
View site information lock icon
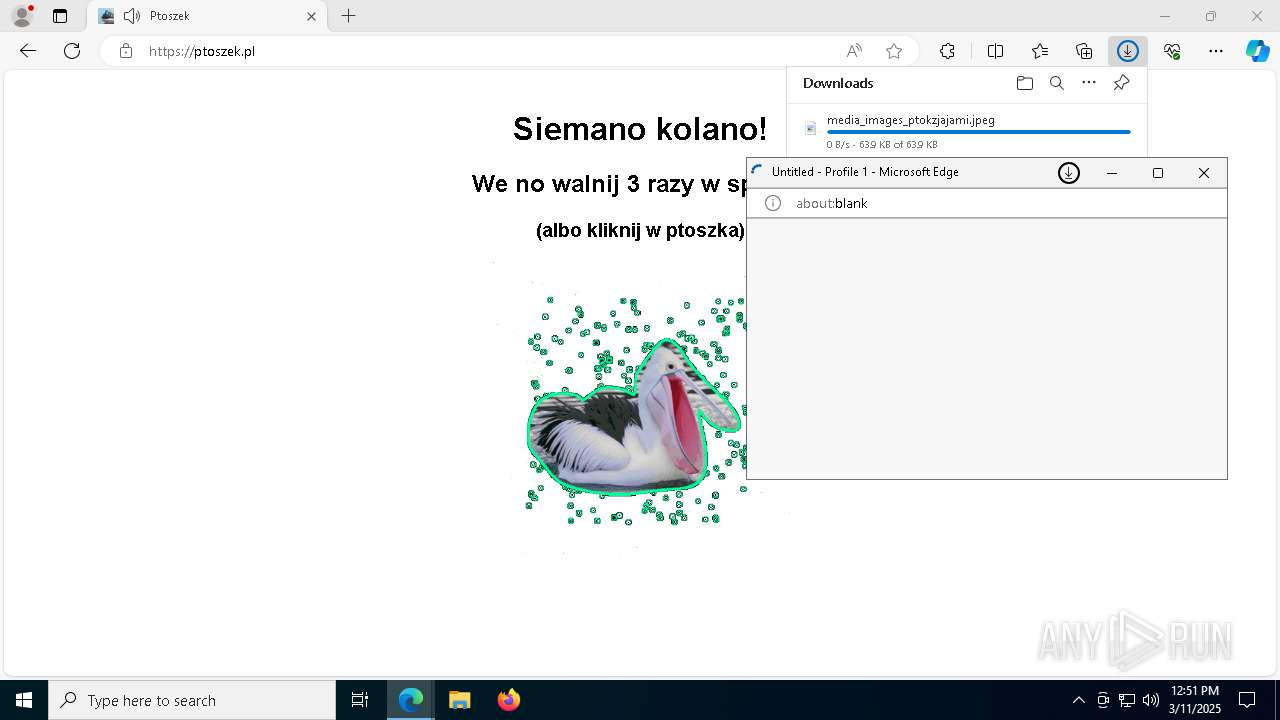click(126, 51)
